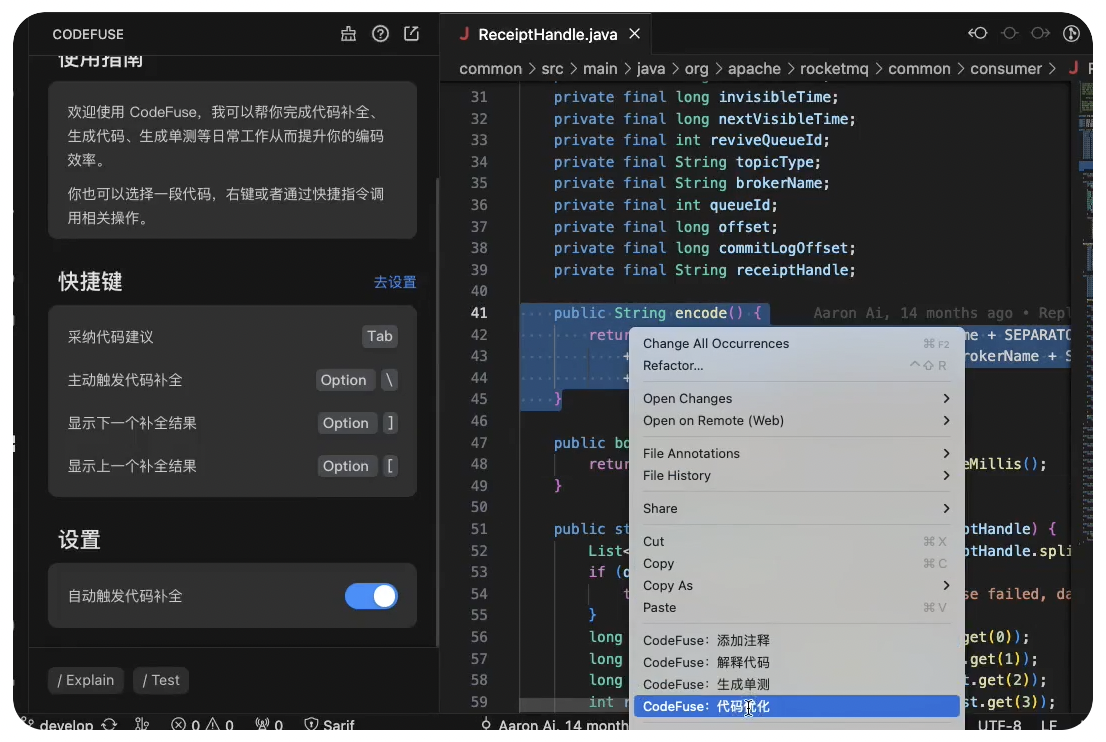This screenshot has height=742, width=1106.
Task: Click the 'consumer' breadcrumb segment
Action: tap(1006, 68)
